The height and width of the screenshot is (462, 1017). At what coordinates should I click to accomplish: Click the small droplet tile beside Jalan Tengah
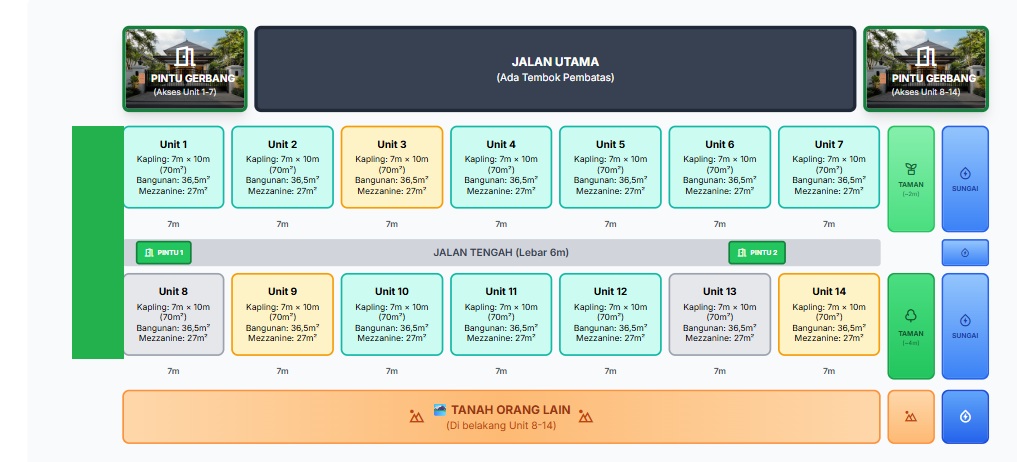coord(965,253)
